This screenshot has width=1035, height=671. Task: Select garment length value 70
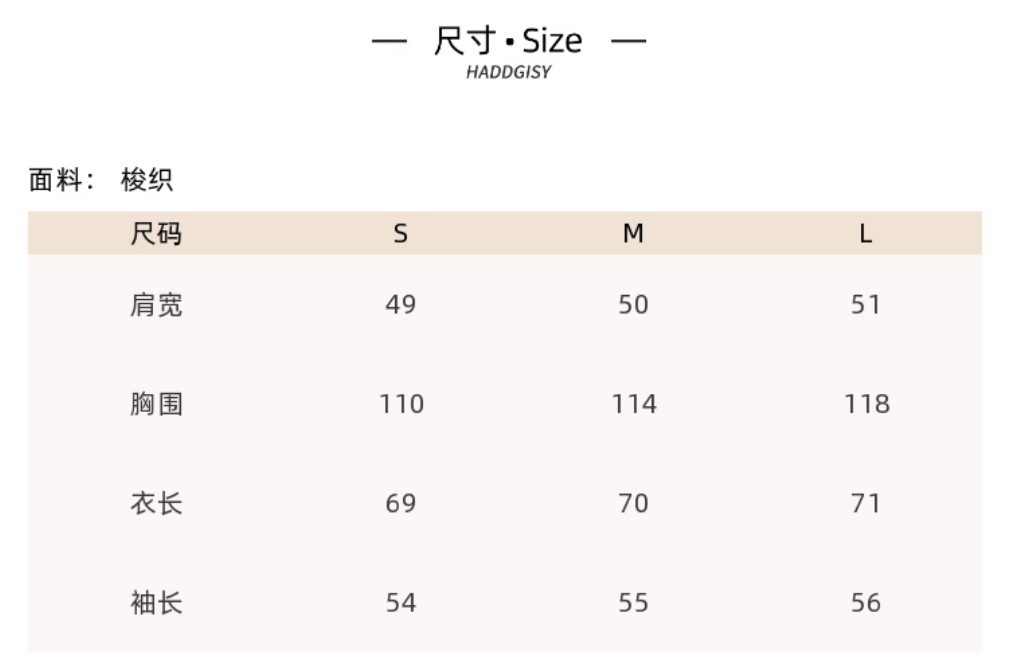633,503
